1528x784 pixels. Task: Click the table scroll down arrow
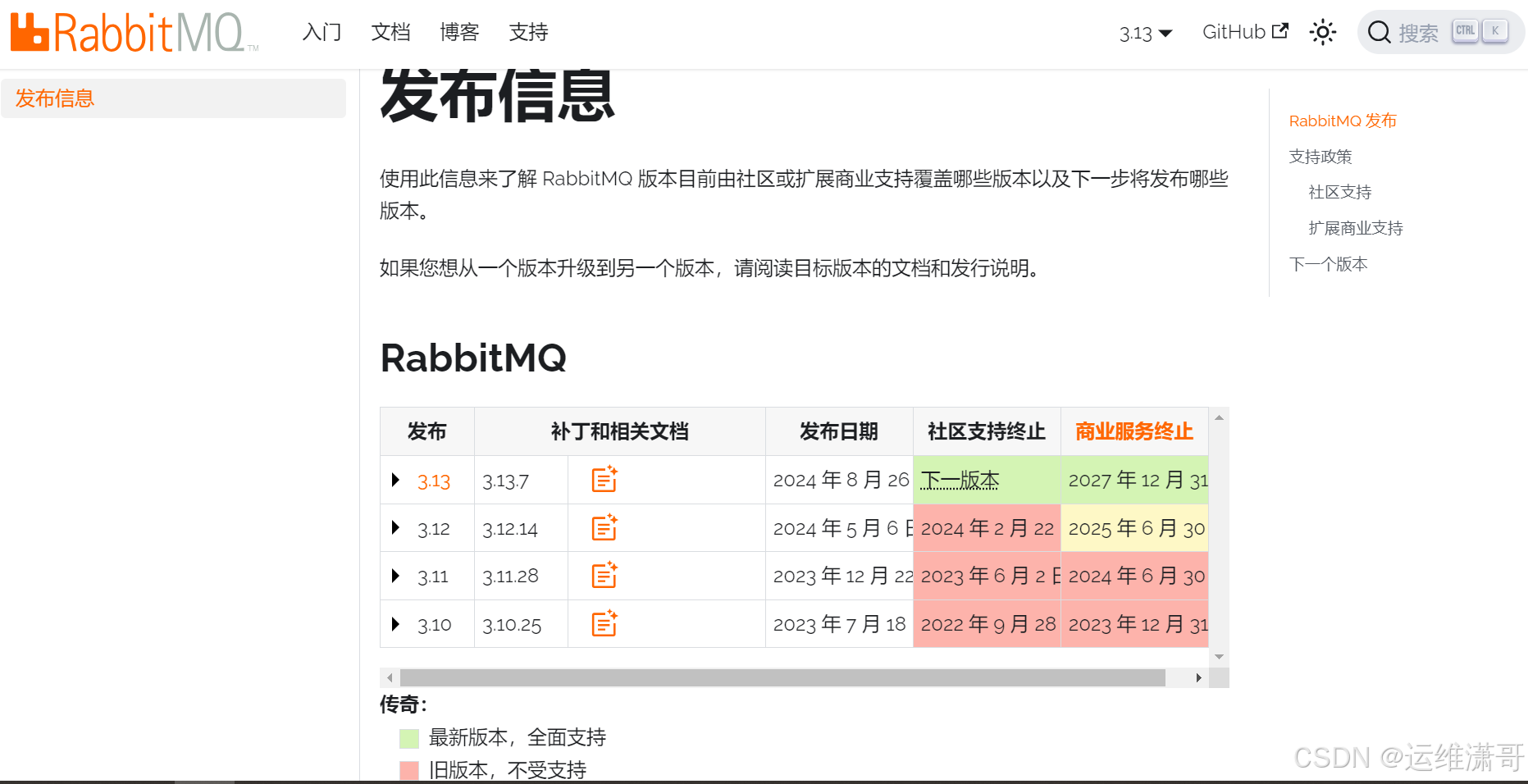pyautogui.click(x=1219, y=657)
